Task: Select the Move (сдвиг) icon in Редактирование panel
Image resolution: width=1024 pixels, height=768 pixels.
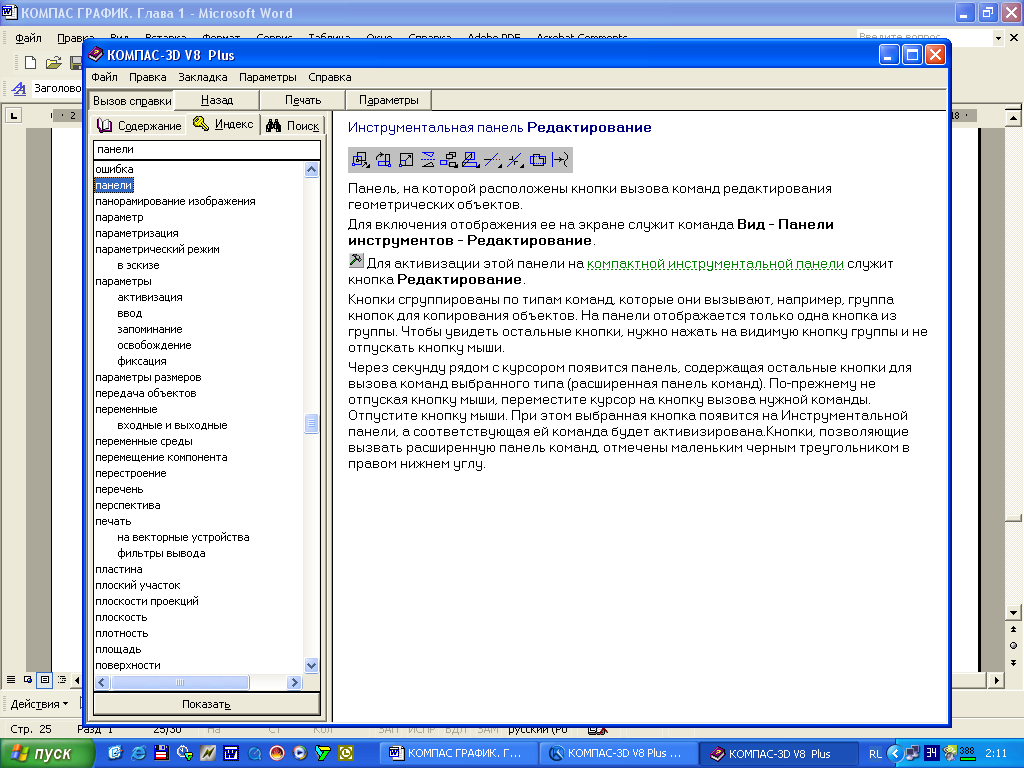Action: 360,160
